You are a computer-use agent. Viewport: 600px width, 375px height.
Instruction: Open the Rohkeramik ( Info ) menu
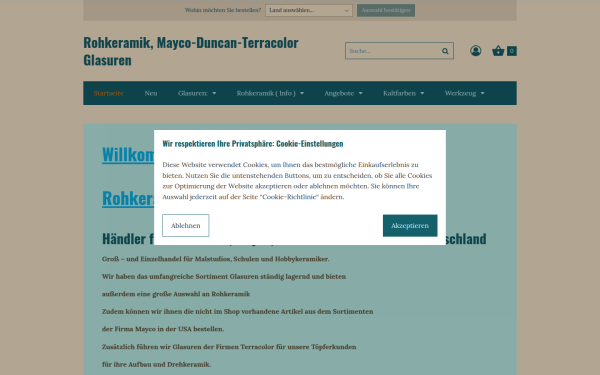pyautogui.click(x=266, y=93)
